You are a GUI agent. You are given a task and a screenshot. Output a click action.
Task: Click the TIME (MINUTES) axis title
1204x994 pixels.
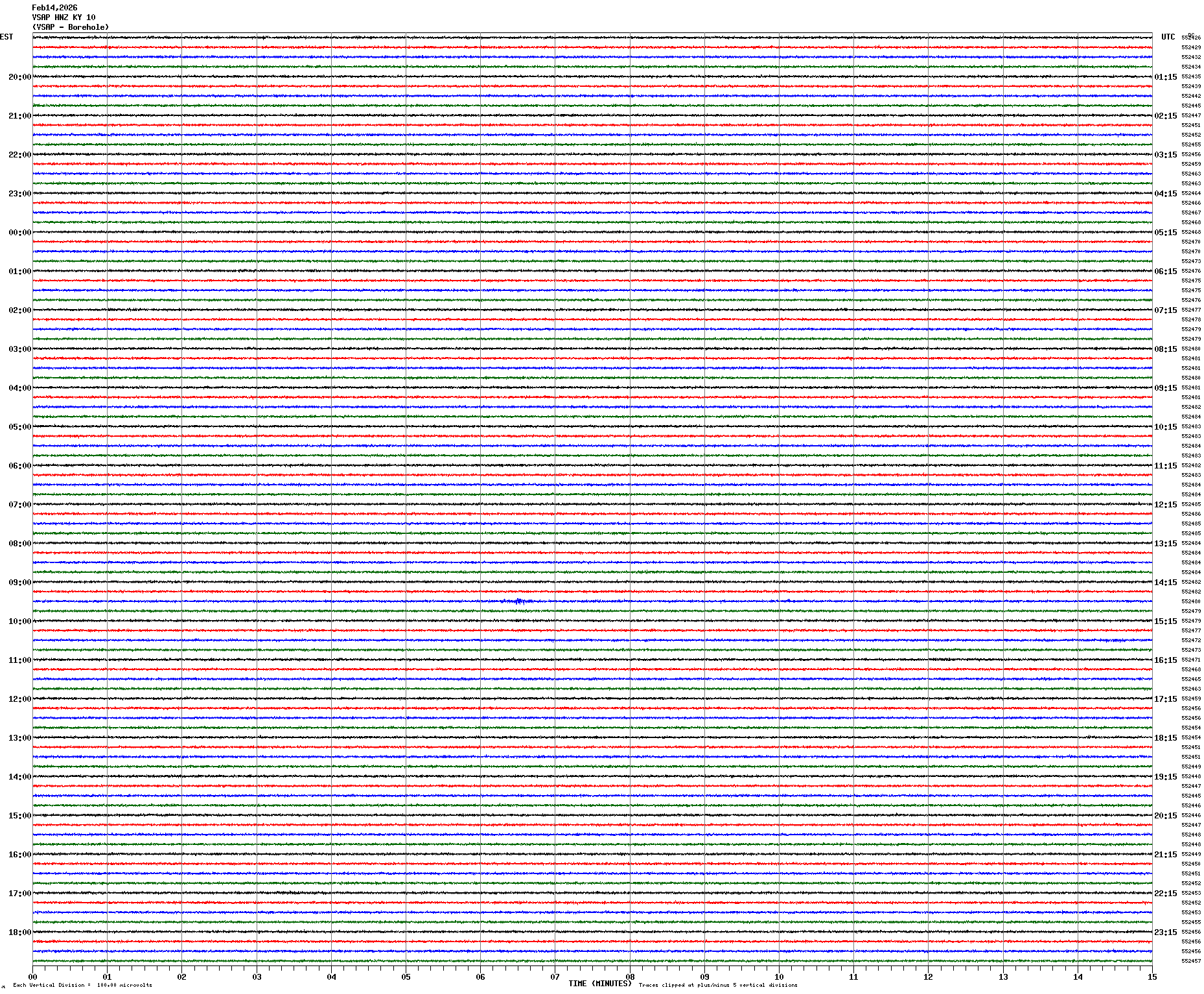600,984
